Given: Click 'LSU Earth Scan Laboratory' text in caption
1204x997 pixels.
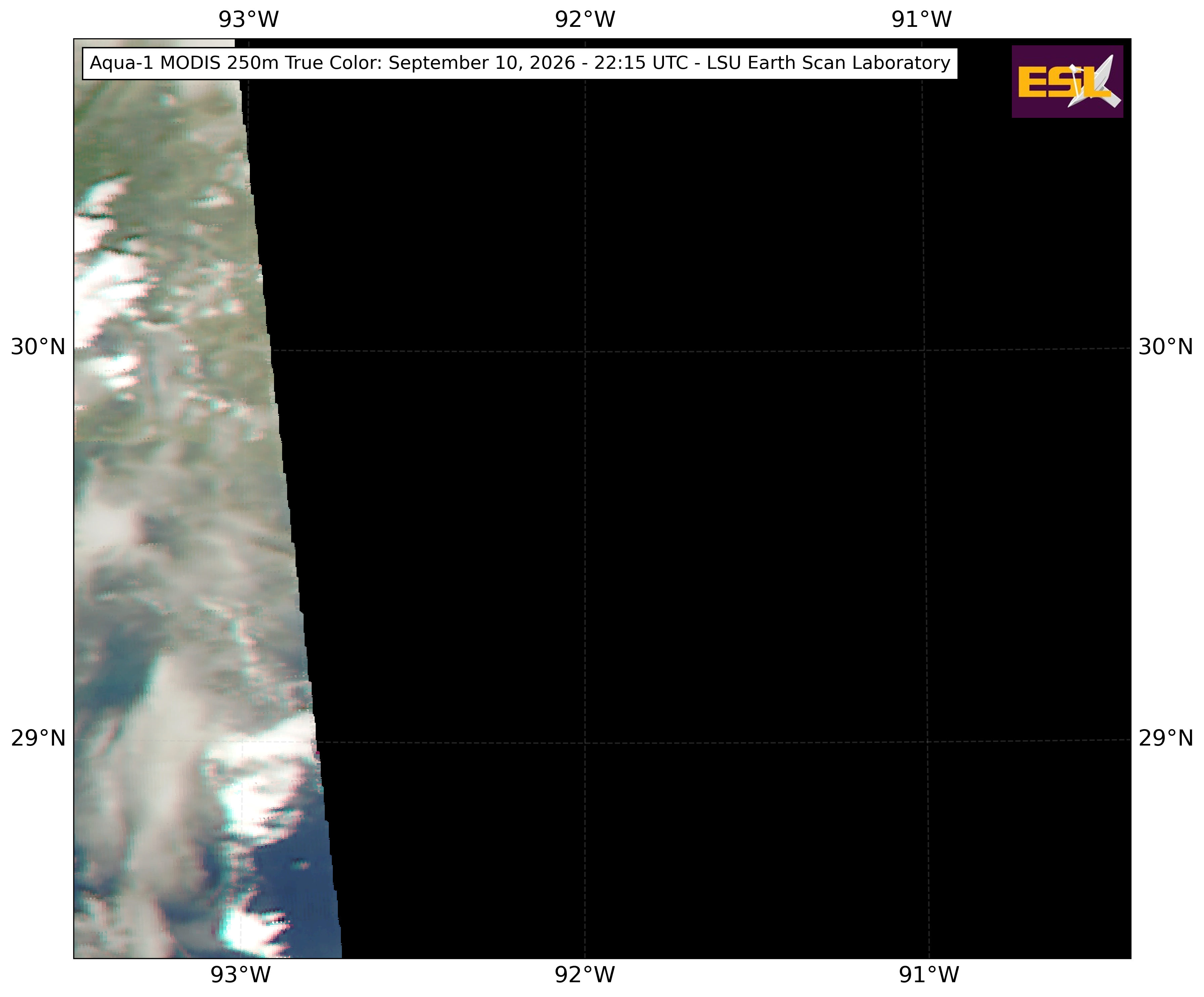Looking at the screenshot, I should (829, 63).
